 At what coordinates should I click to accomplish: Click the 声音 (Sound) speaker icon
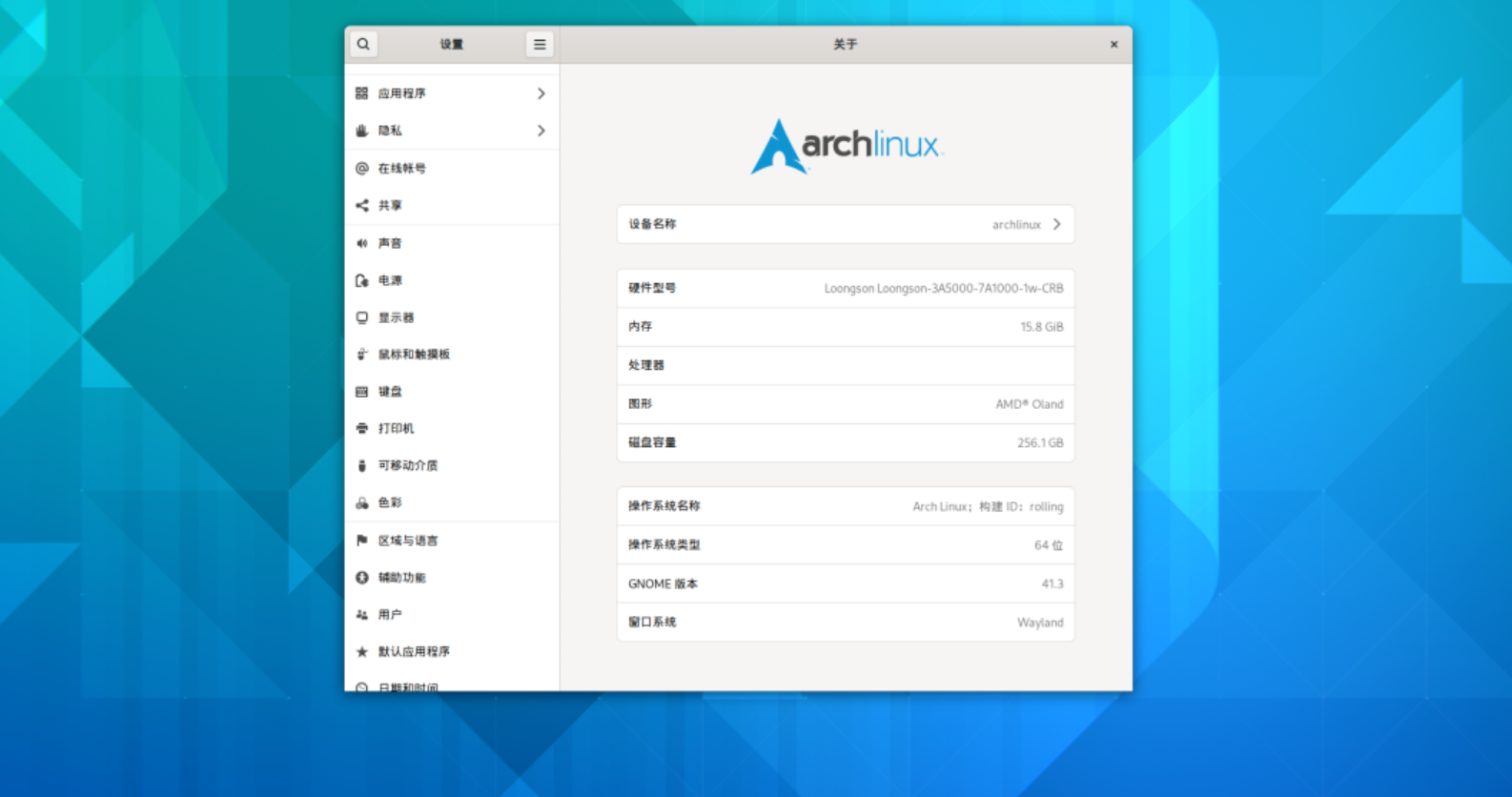click(362, 243)
